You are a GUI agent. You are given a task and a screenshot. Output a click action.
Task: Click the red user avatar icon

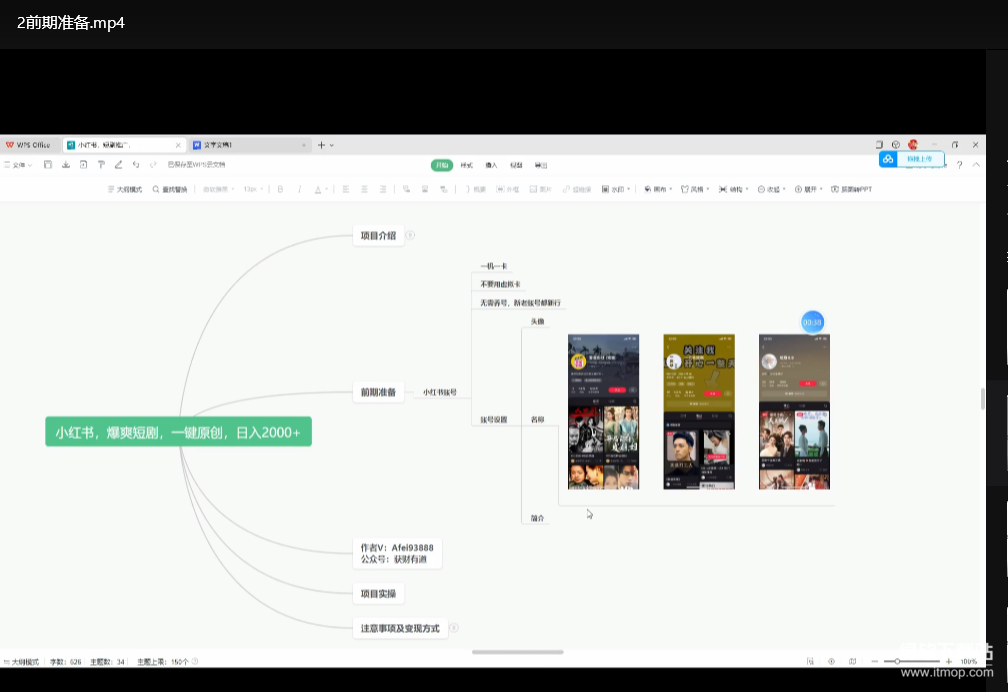[913, 145]
